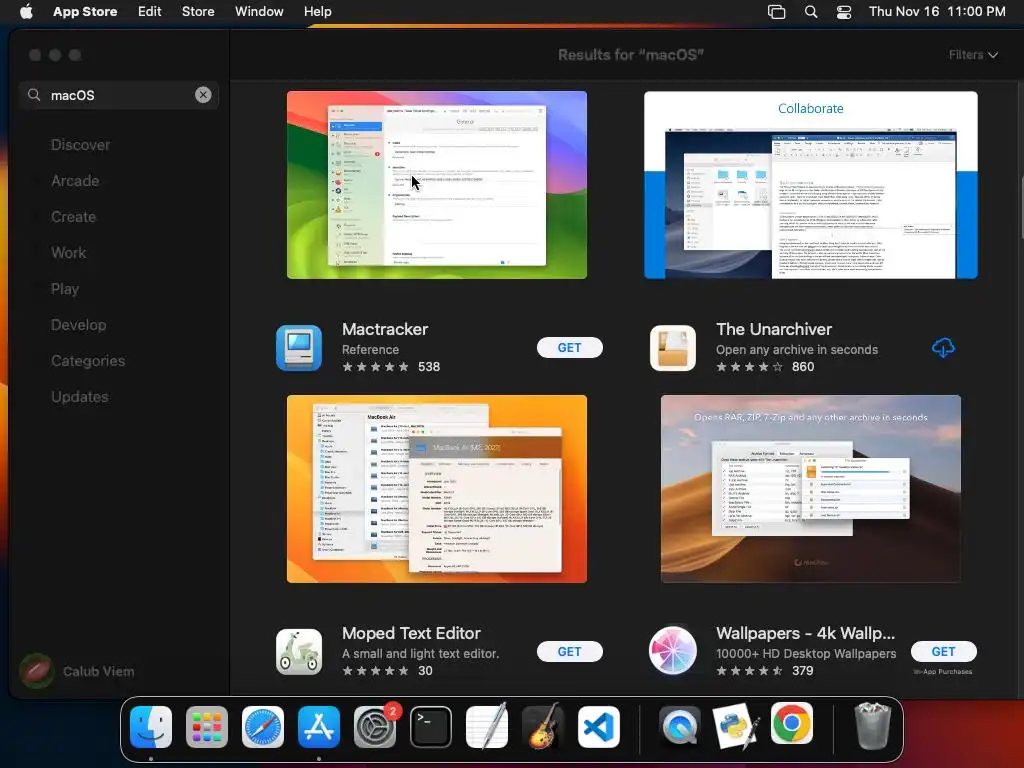Image resolution: width=1024 pixels, height=768 pixels.
Task: Go to Arcade section
Action: (75, 181)
